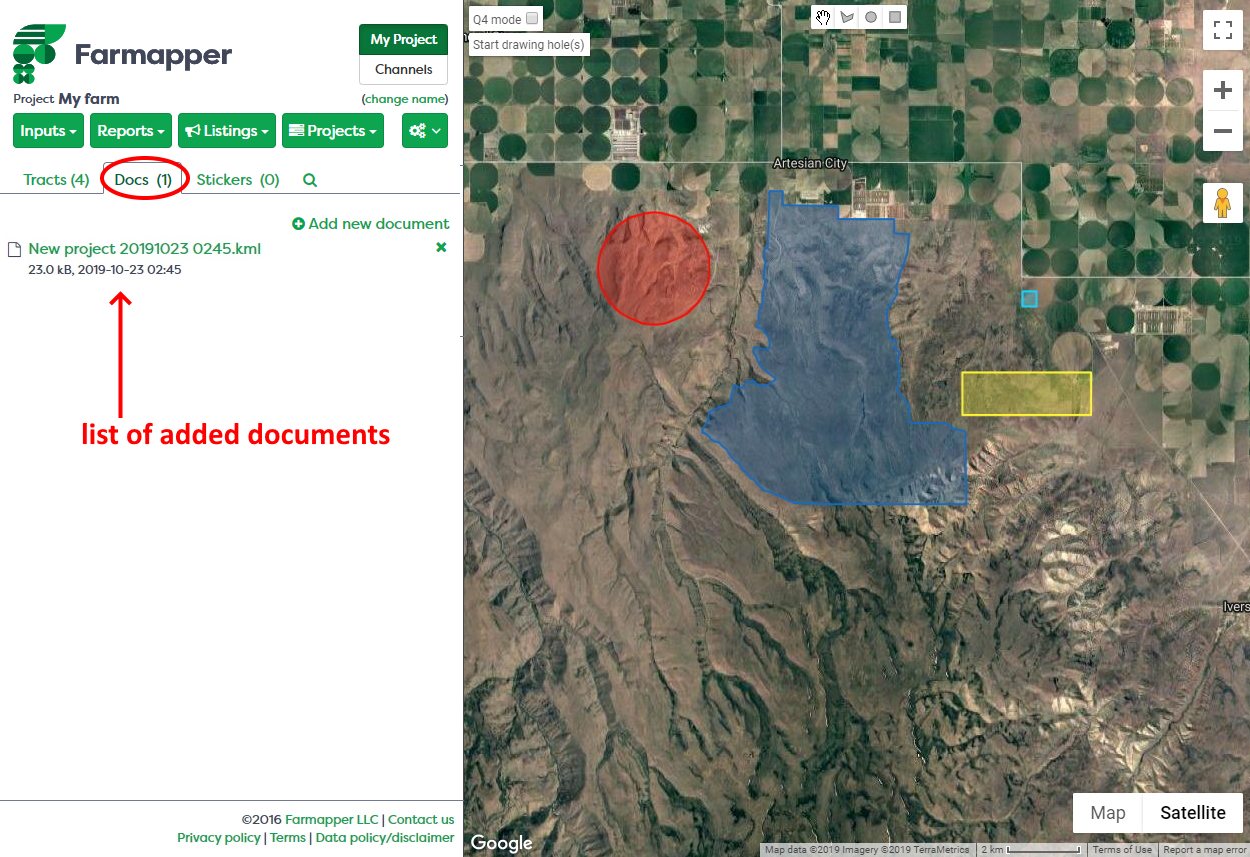Select the hand pan tool
1250x857 pixels.
[x=823, y=17]
